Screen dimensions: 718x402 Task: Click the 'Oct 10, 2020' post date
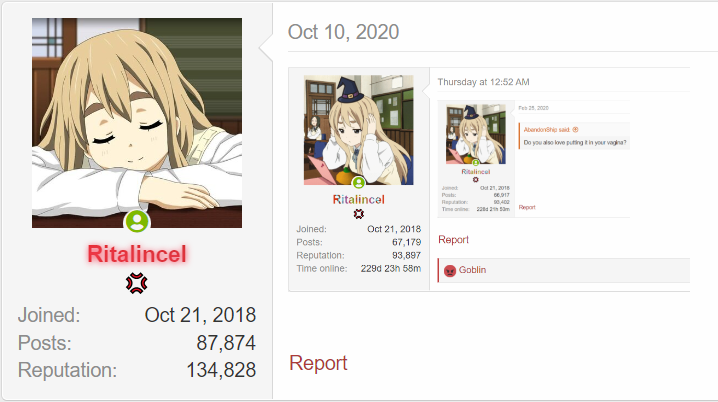pos(343,32)
